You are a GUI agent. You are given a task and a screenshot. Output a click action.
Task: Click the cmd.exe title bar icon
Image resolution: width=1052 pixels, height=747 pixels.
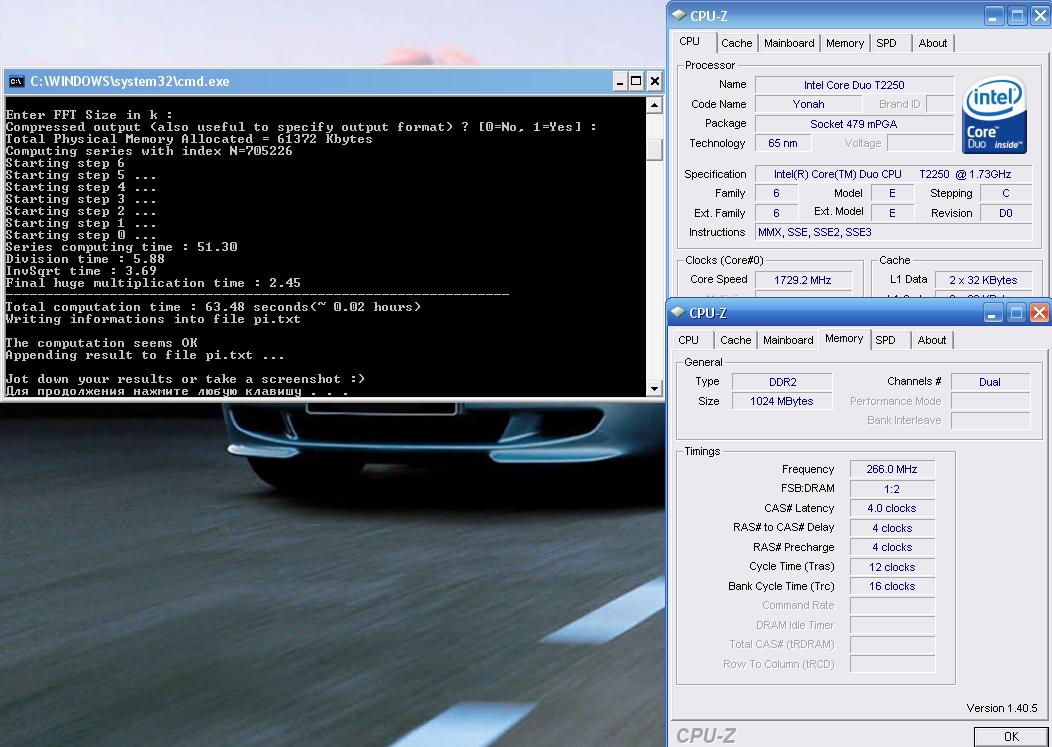tap(16, 82)
